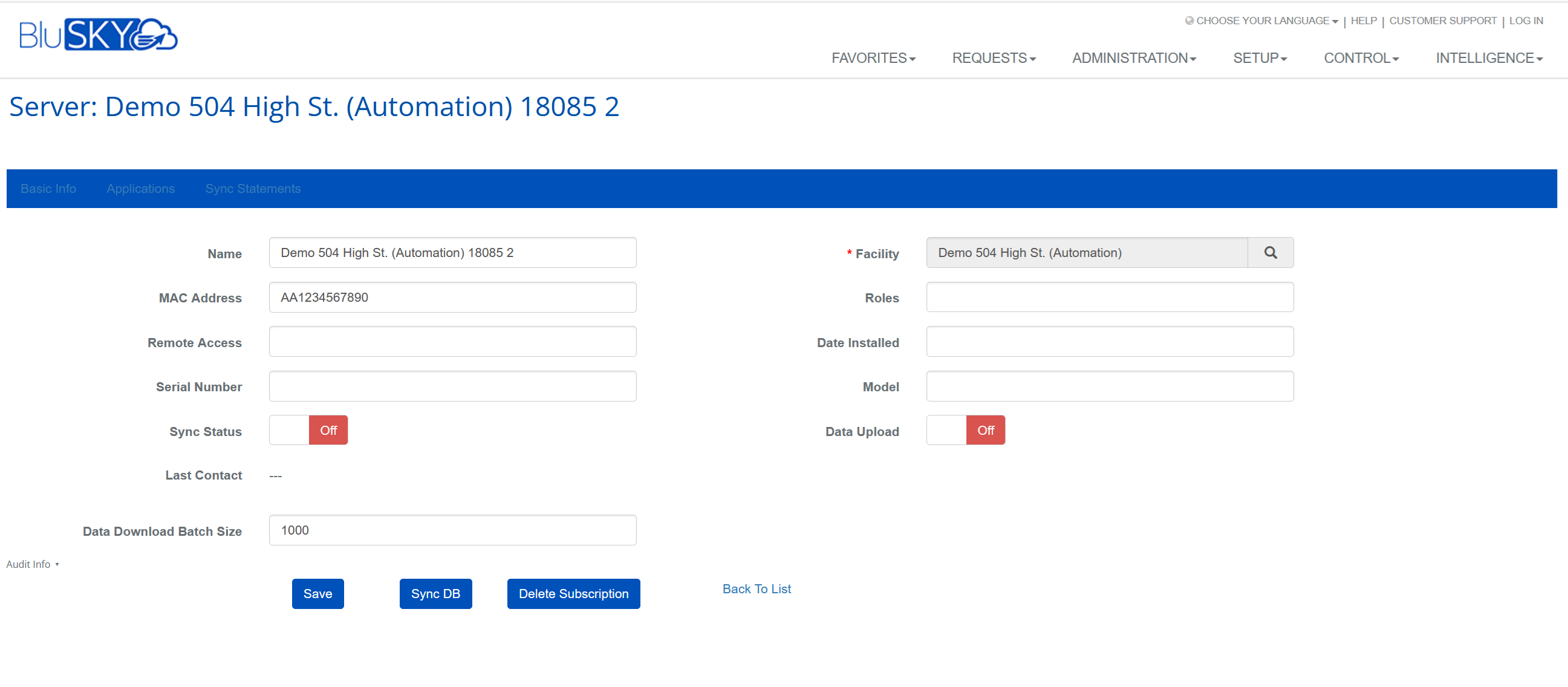Click the Delete Subscription button
The height and width of the screenshot is (687, 1568).
coord(573,593)
